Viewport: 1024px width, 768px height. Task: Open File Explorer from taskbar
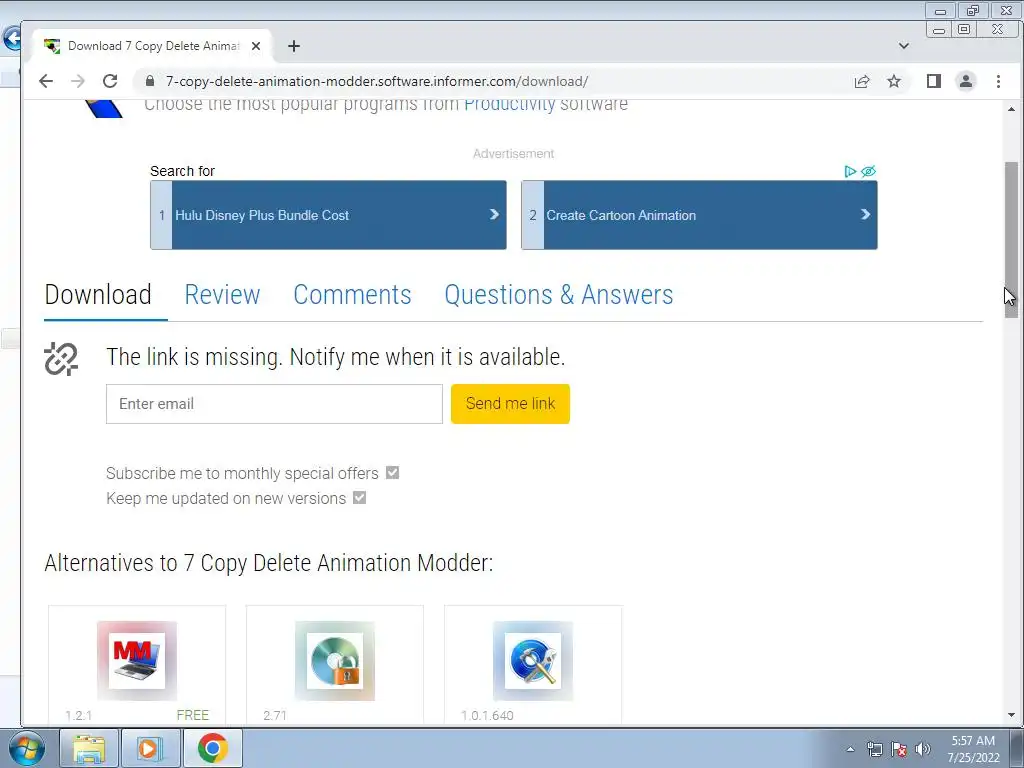89,748
